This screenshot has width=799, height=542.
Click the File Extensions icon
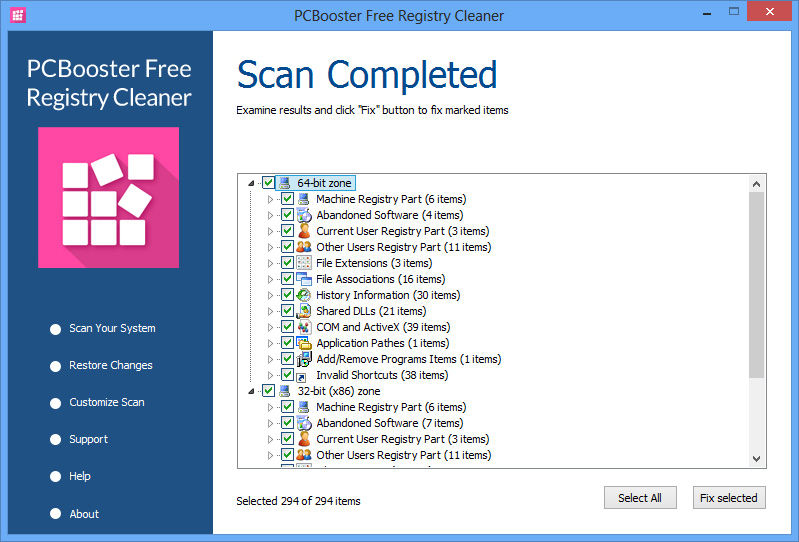click(x=304, y=263)
